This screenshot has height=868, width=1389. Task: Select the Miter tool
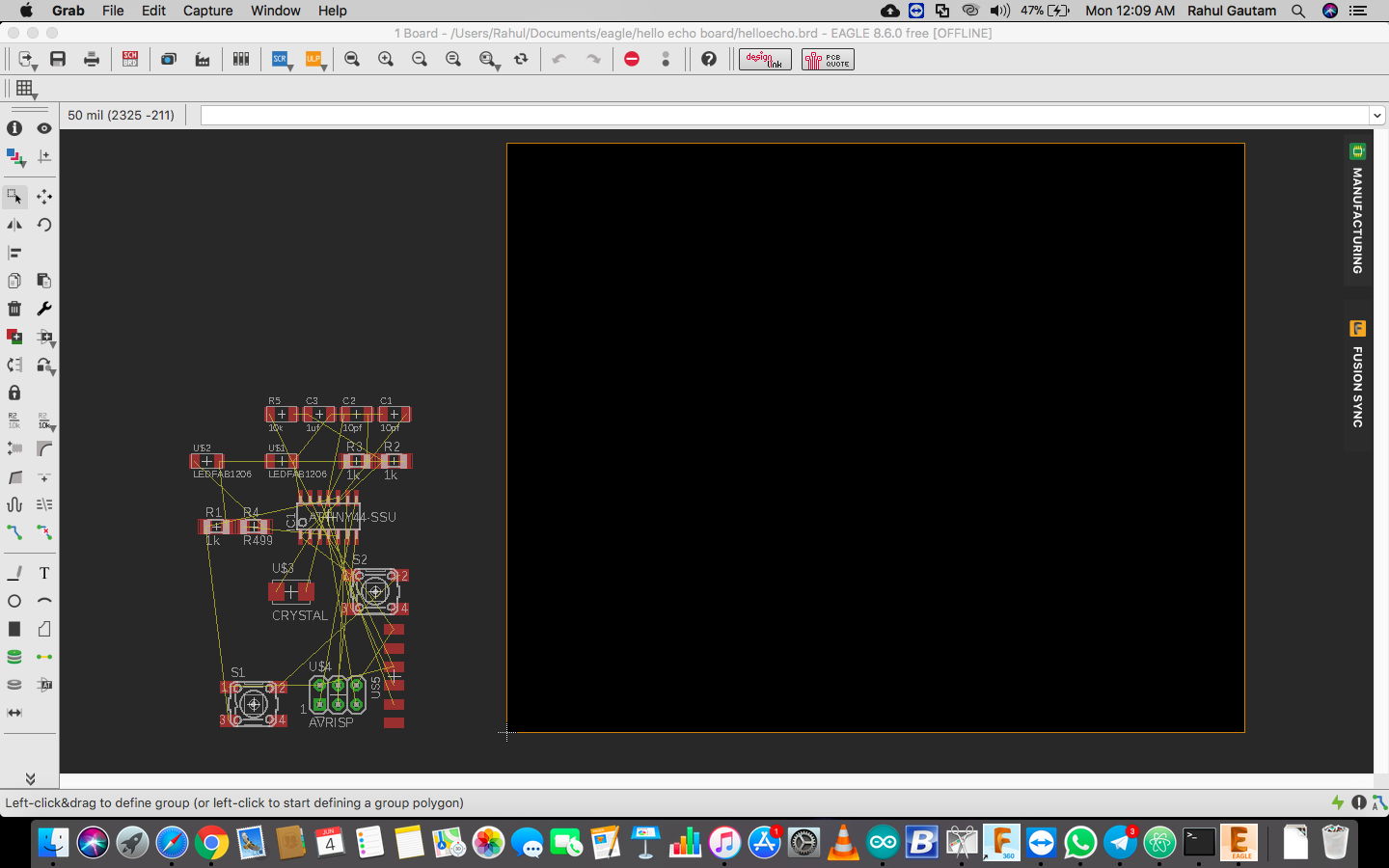(x=44, y=448)
